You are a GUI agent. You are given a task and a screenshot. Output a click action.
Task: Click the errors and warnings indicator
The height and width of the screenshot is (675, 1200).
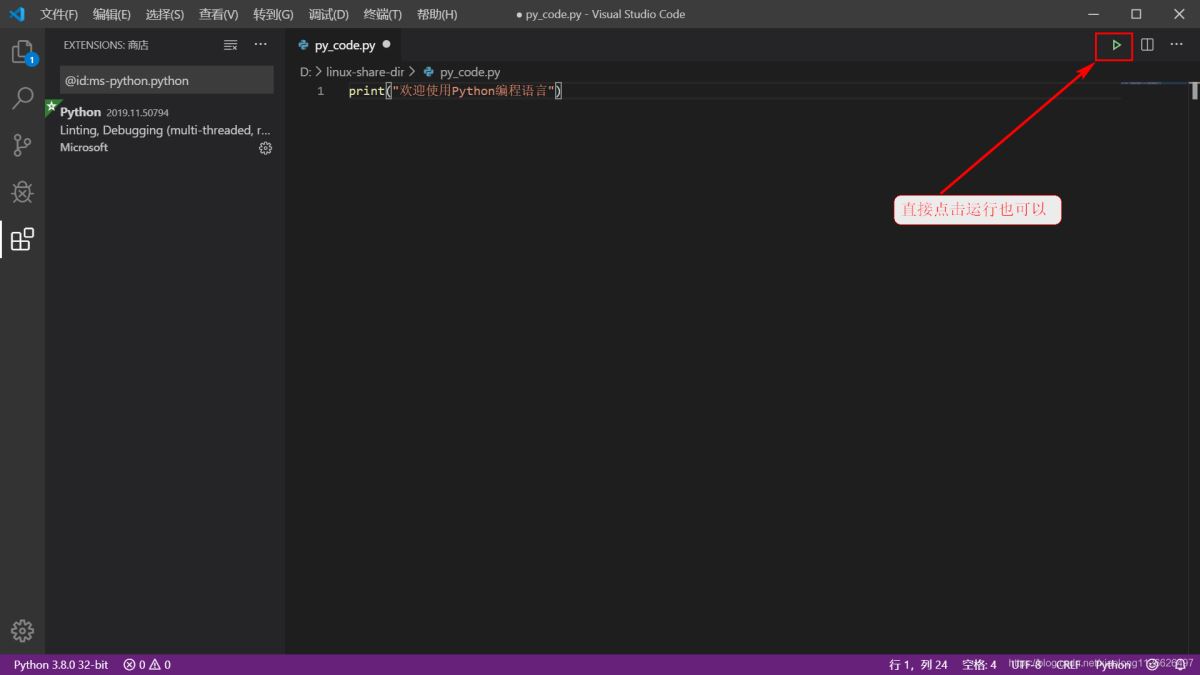[x=145, y=664]
